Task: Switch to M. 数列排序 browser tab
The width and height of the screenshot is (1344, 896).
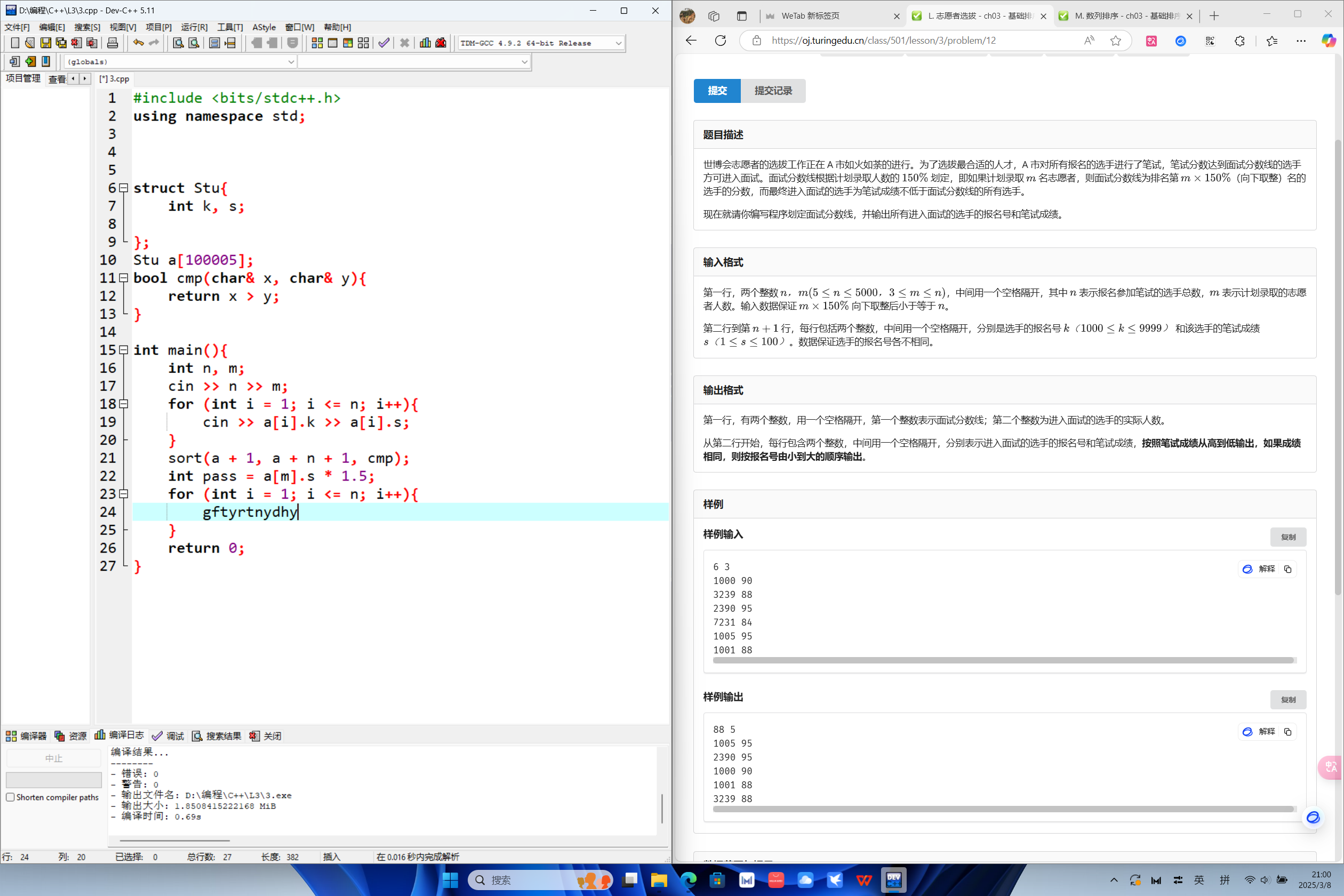Action: [x=1126, y=16]
